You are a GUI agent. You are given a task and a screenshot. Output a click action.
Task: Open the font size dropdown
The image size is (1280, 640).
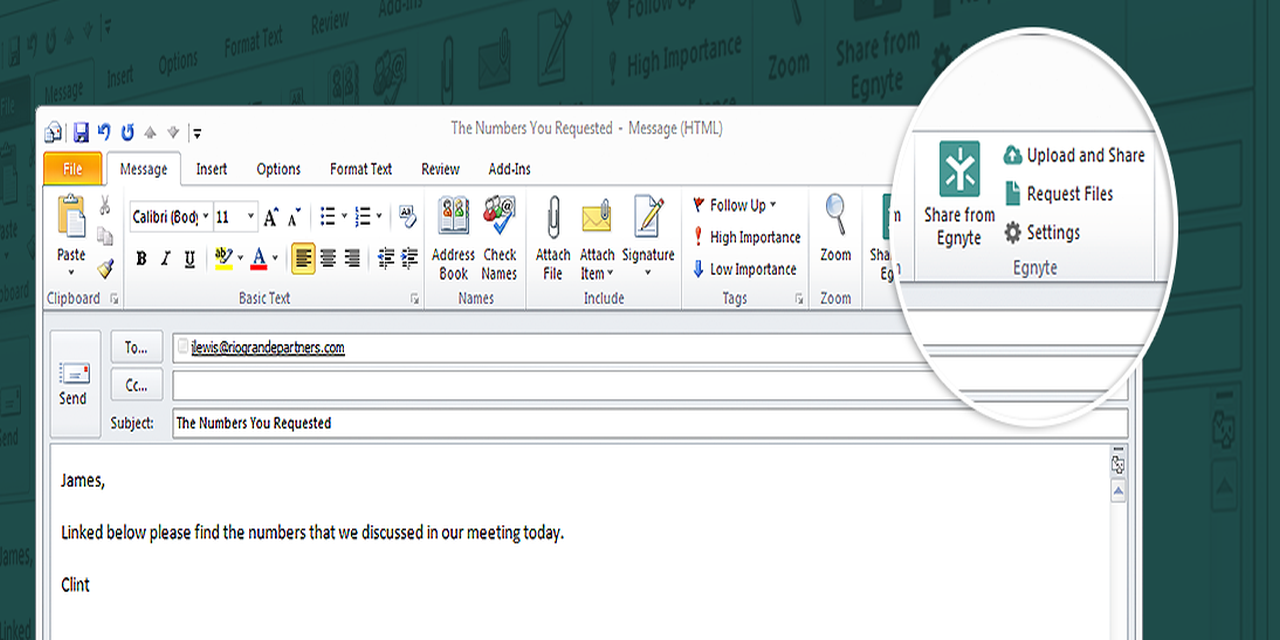coord(251,216)
